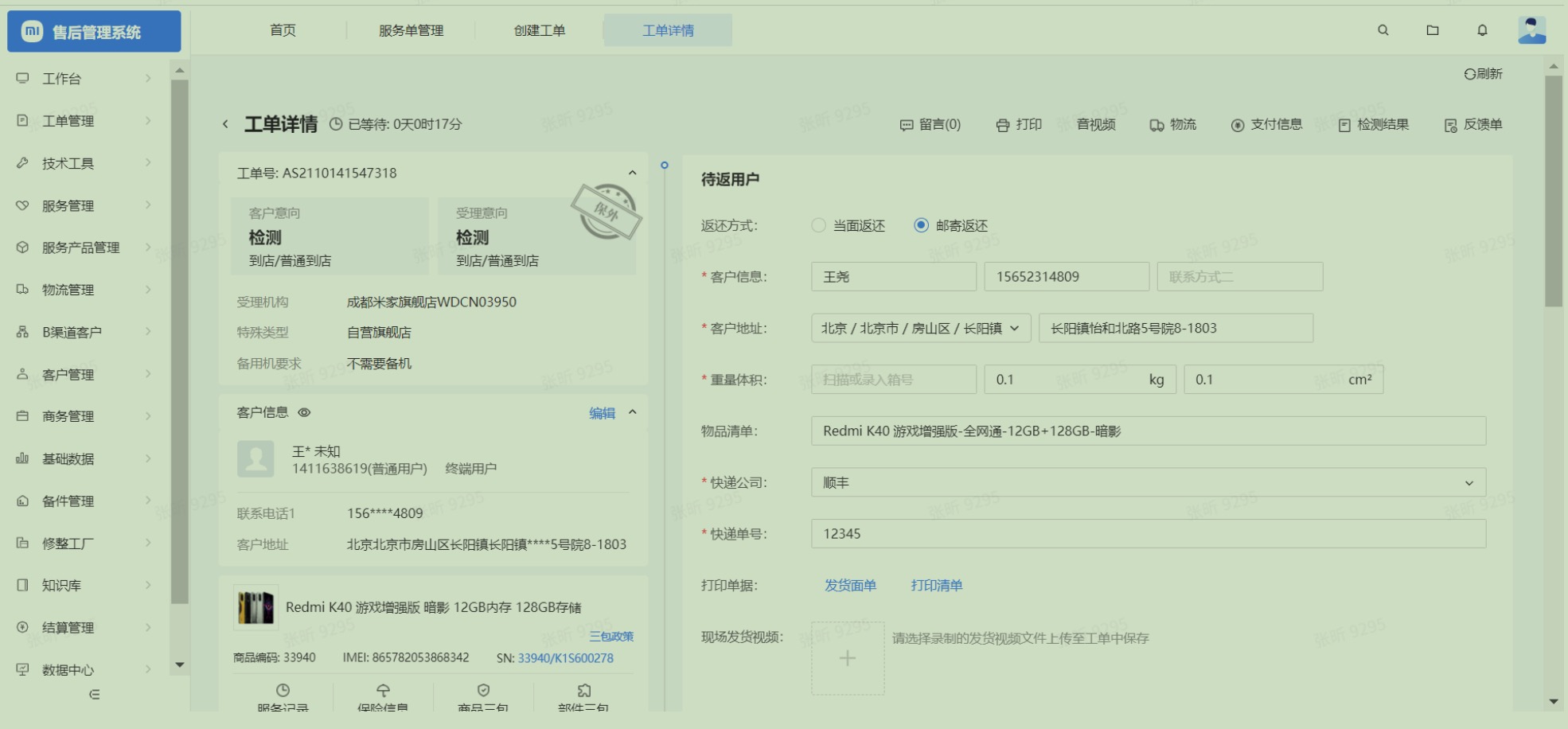
Task: Click the video upload plus box
Action: [x=848, y=658]
